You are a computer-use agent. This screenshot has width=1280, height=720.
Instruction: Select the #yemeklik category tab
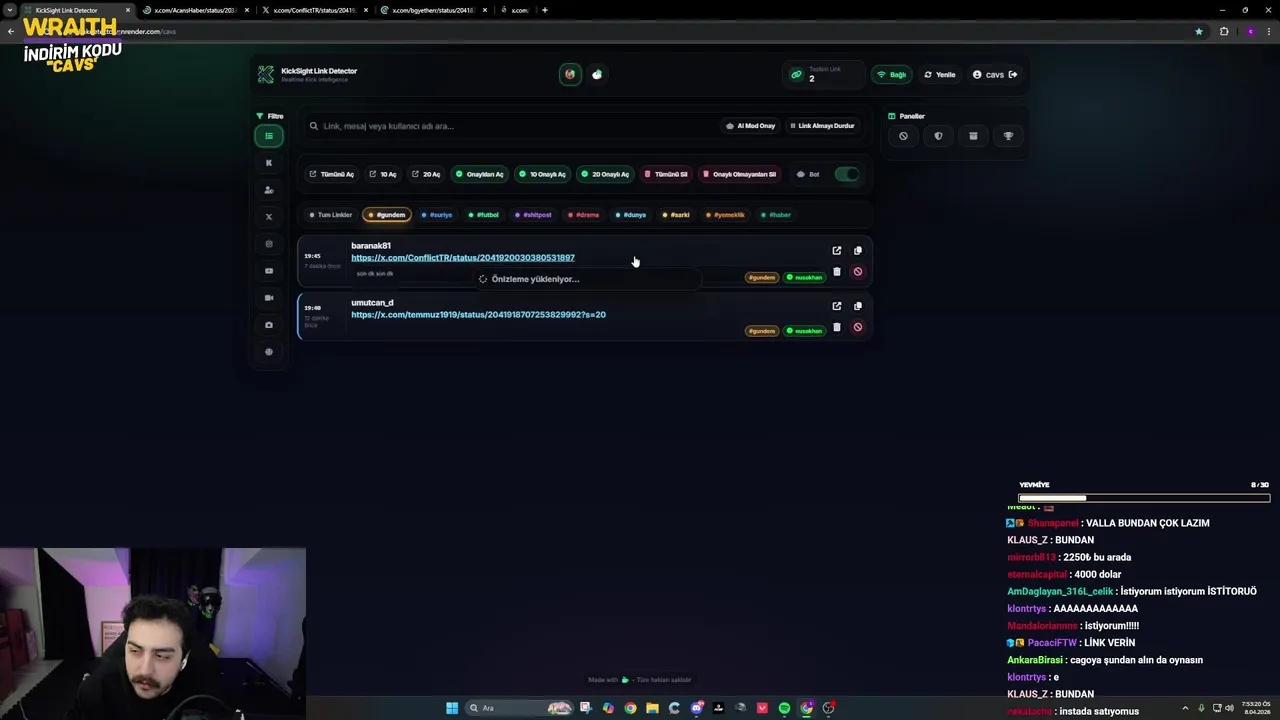pos(725,215)
